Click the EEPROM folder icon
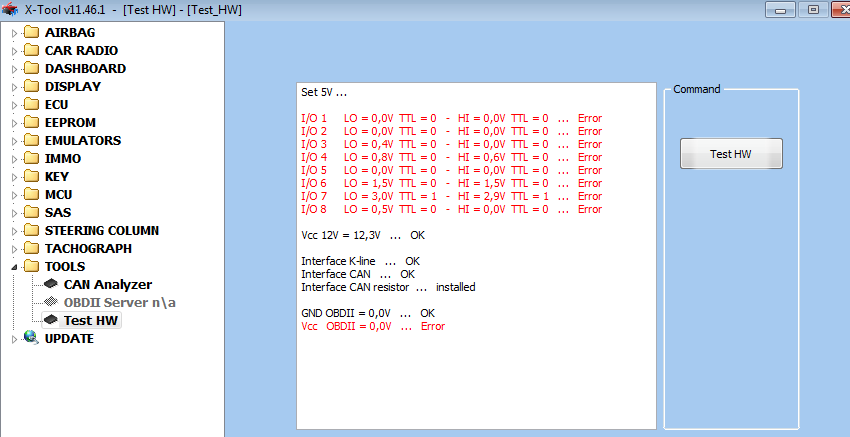850x437 pixels. pos(30,122)
